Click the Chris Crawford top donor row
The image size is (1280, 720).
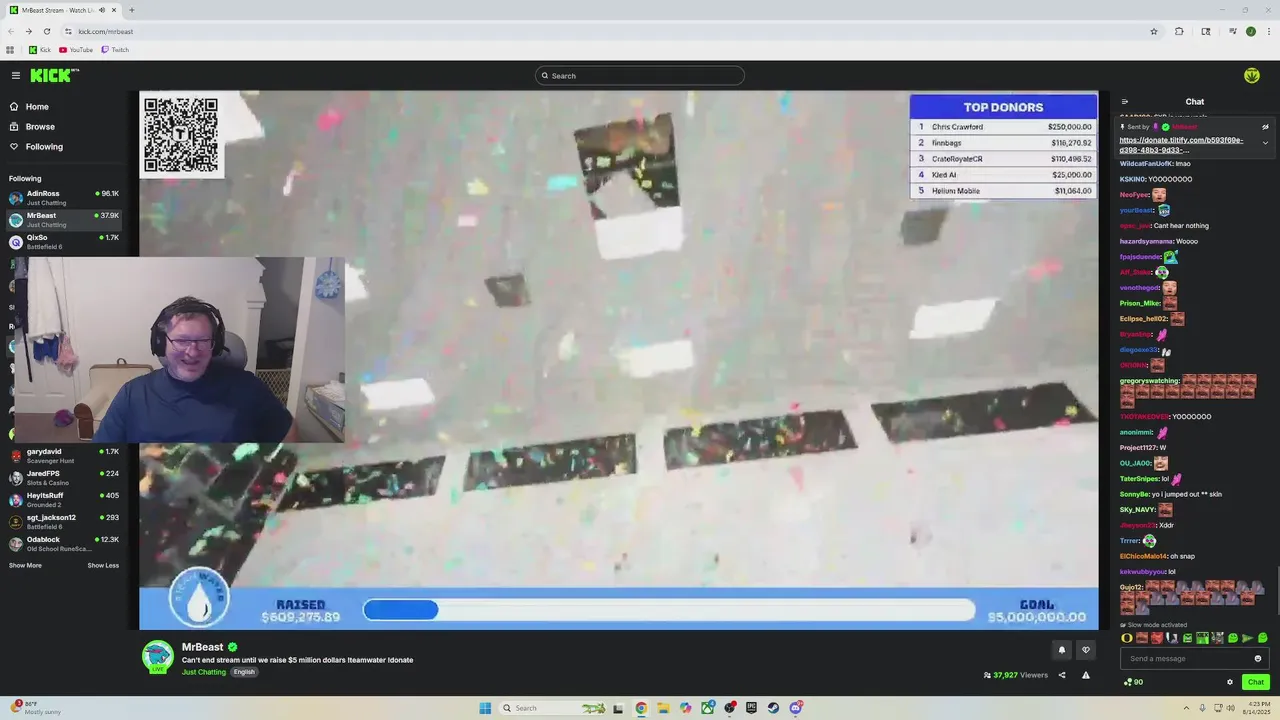pyautogui.click(x=1004, y=127)
